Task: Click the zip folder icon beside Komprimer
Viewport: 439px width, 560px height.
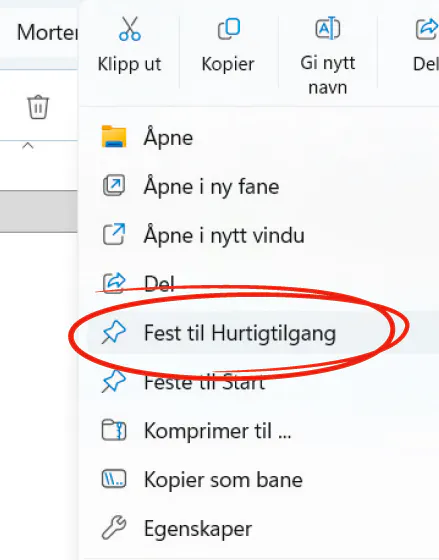Action: pyautogui.click(x=114, y=430)
